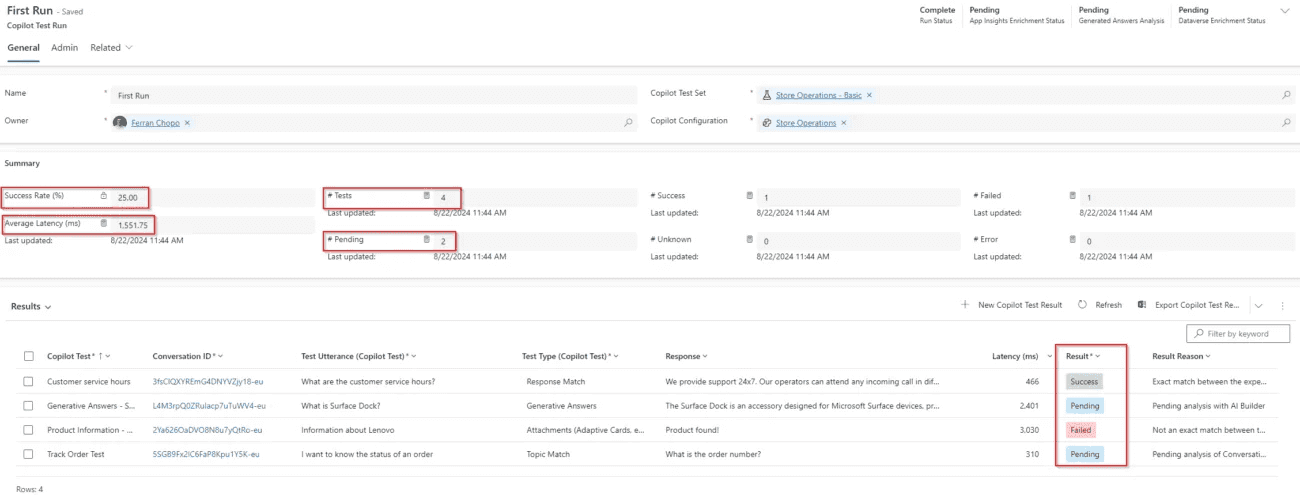Click the Track Order Test name cell
Screen dimensions: 1300x495
pos(75,454)
